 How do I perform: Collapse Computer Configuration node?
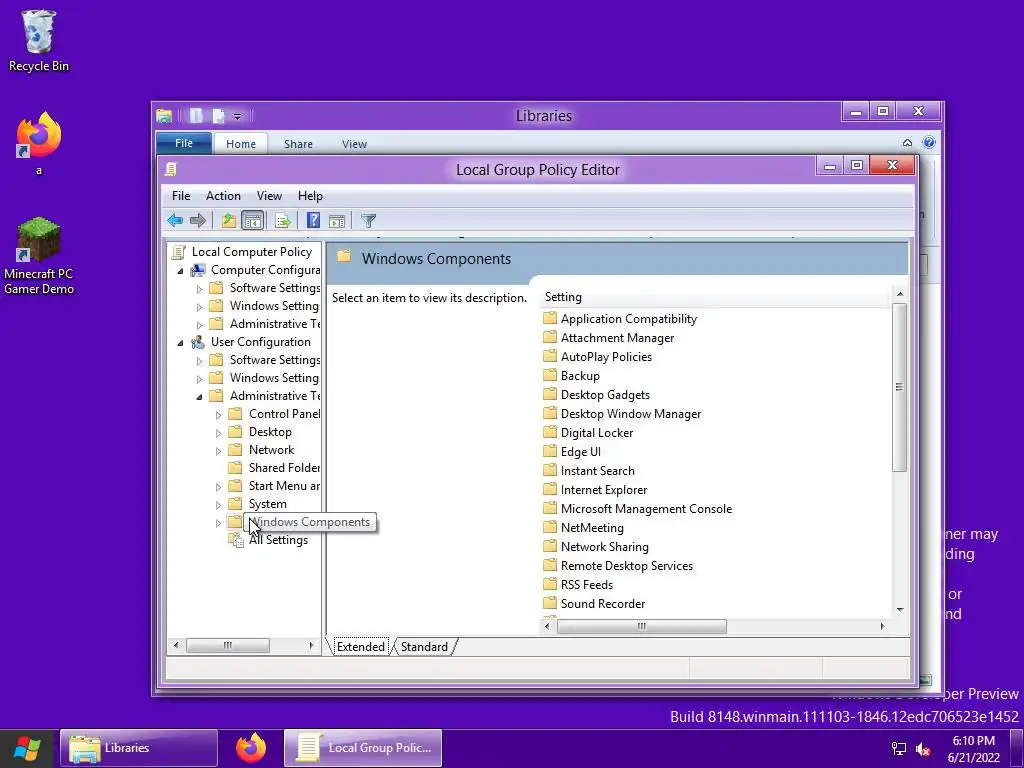(x=180, y=270)
